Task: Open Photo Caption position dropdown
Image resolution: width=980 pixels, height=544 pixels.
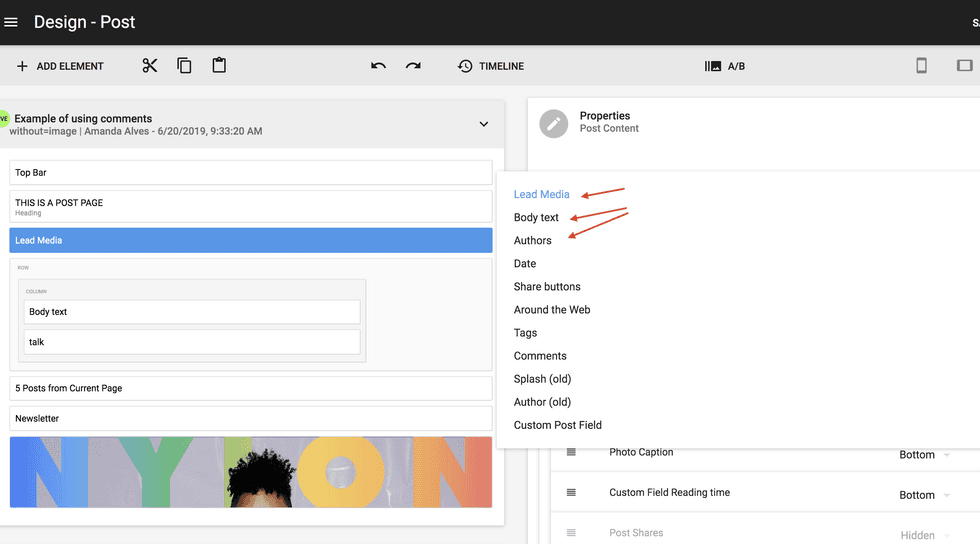Action: coord(924,455)
